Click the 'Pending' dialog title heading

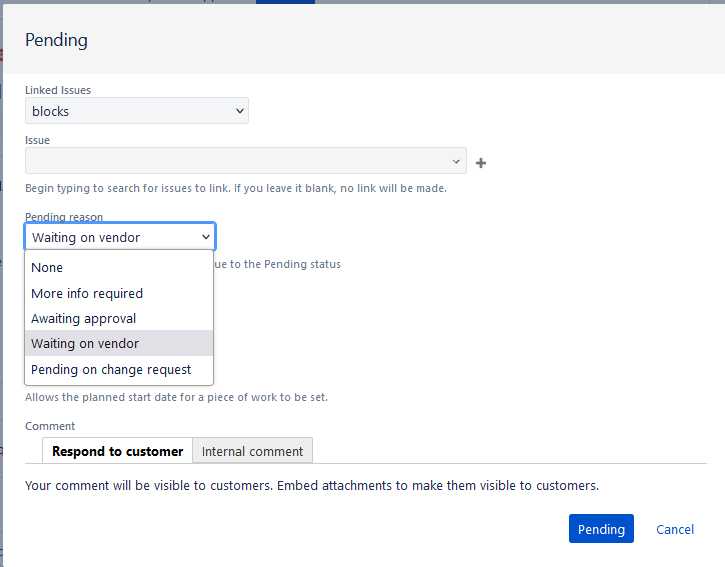tap(56, 40)
